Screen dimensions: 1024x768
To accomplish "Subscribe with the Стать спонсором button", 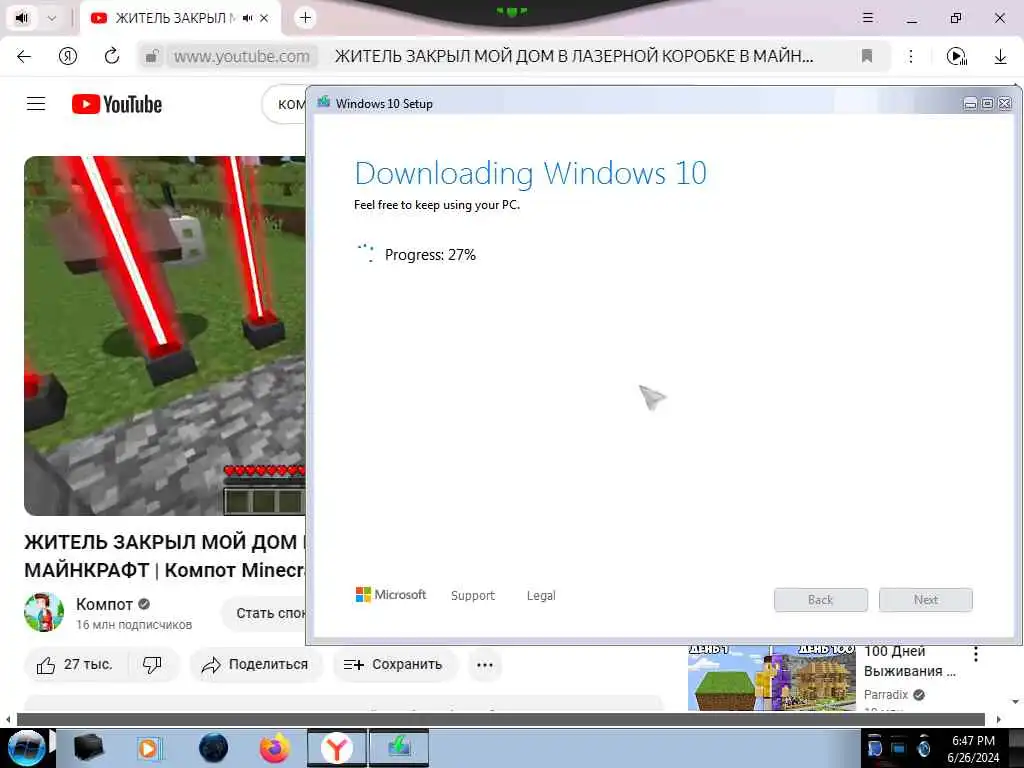I will click(264, 613).
